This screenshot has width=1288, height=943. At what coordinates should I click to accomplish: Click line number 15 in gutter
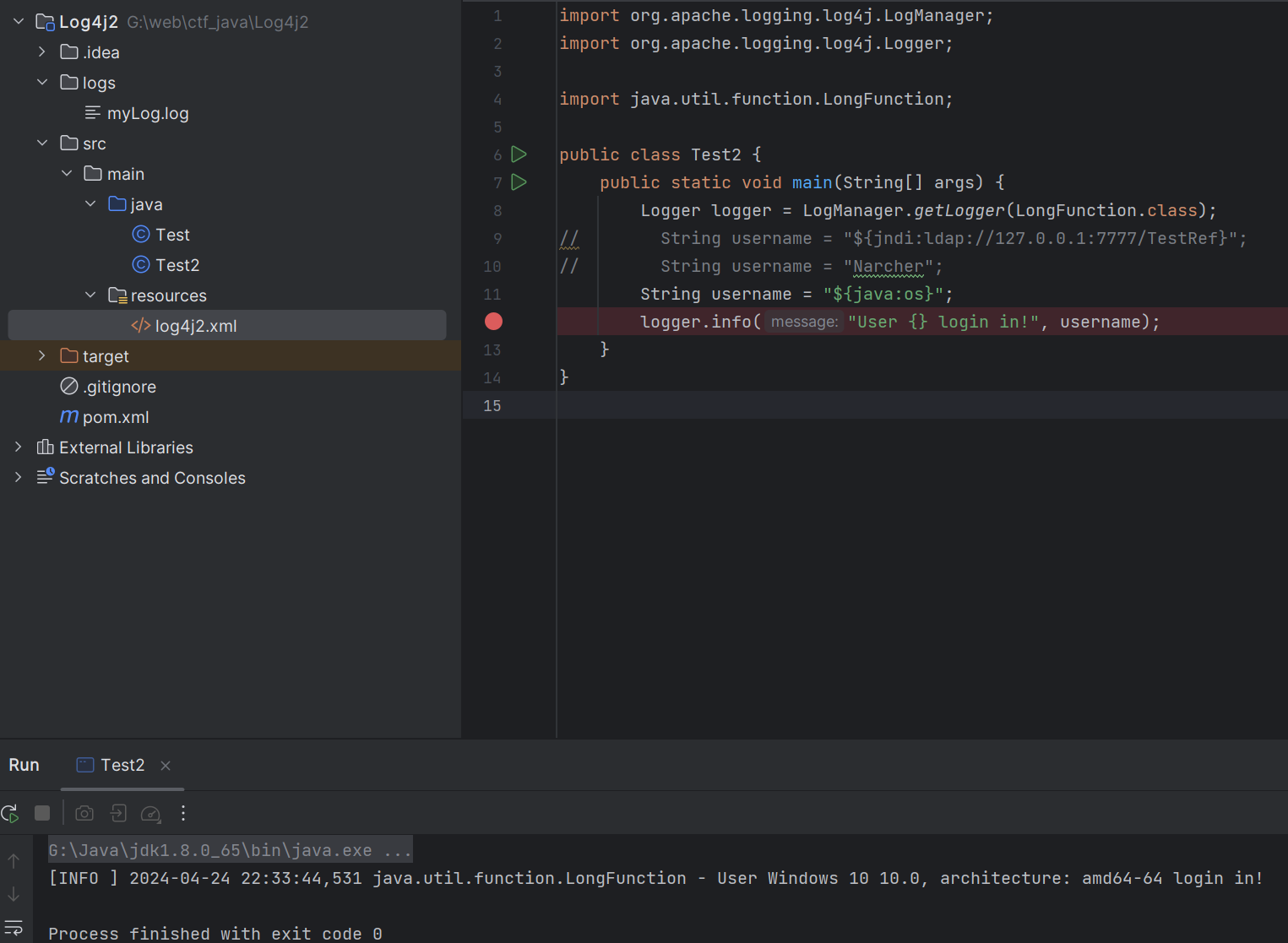click(492, 405)
